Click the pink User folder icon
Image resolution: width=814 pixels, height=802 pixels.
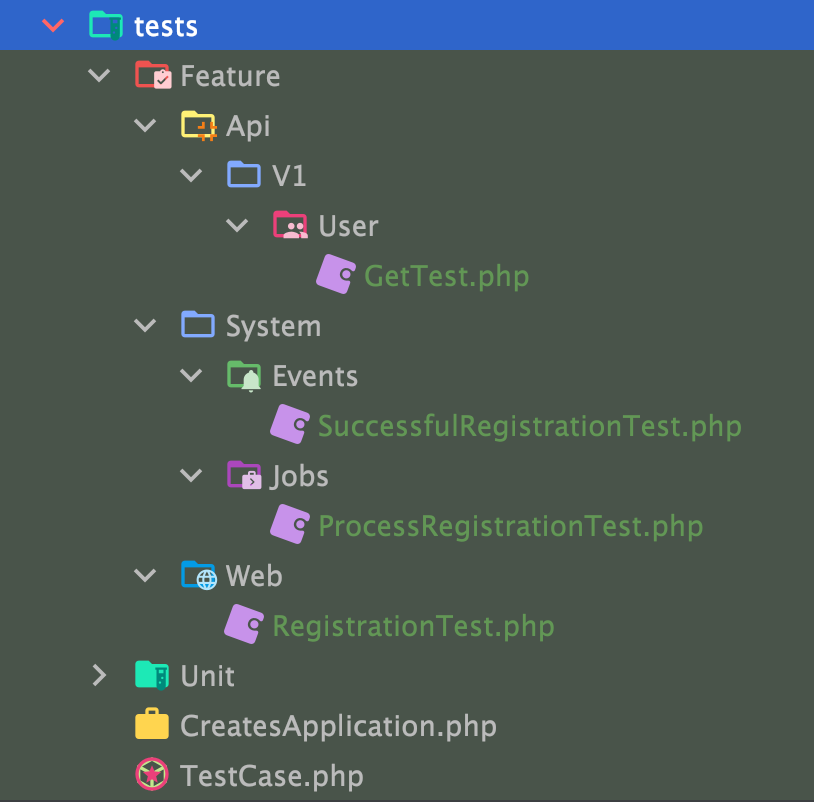click(290, 226)
